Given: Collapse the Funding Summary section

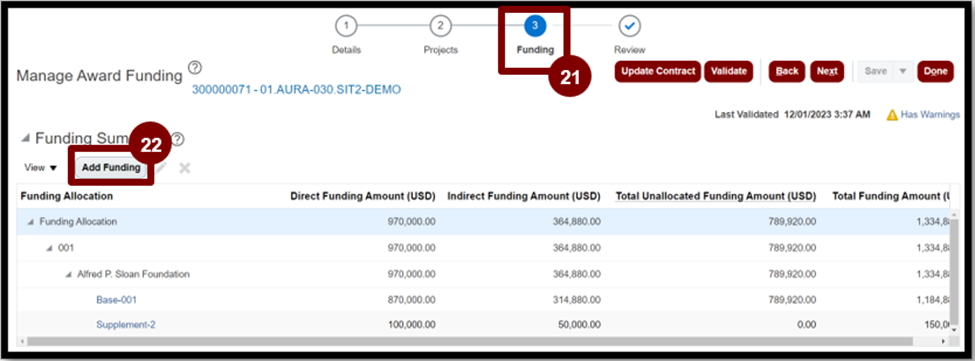Looking at the screenshot, I should coord(25,138).
